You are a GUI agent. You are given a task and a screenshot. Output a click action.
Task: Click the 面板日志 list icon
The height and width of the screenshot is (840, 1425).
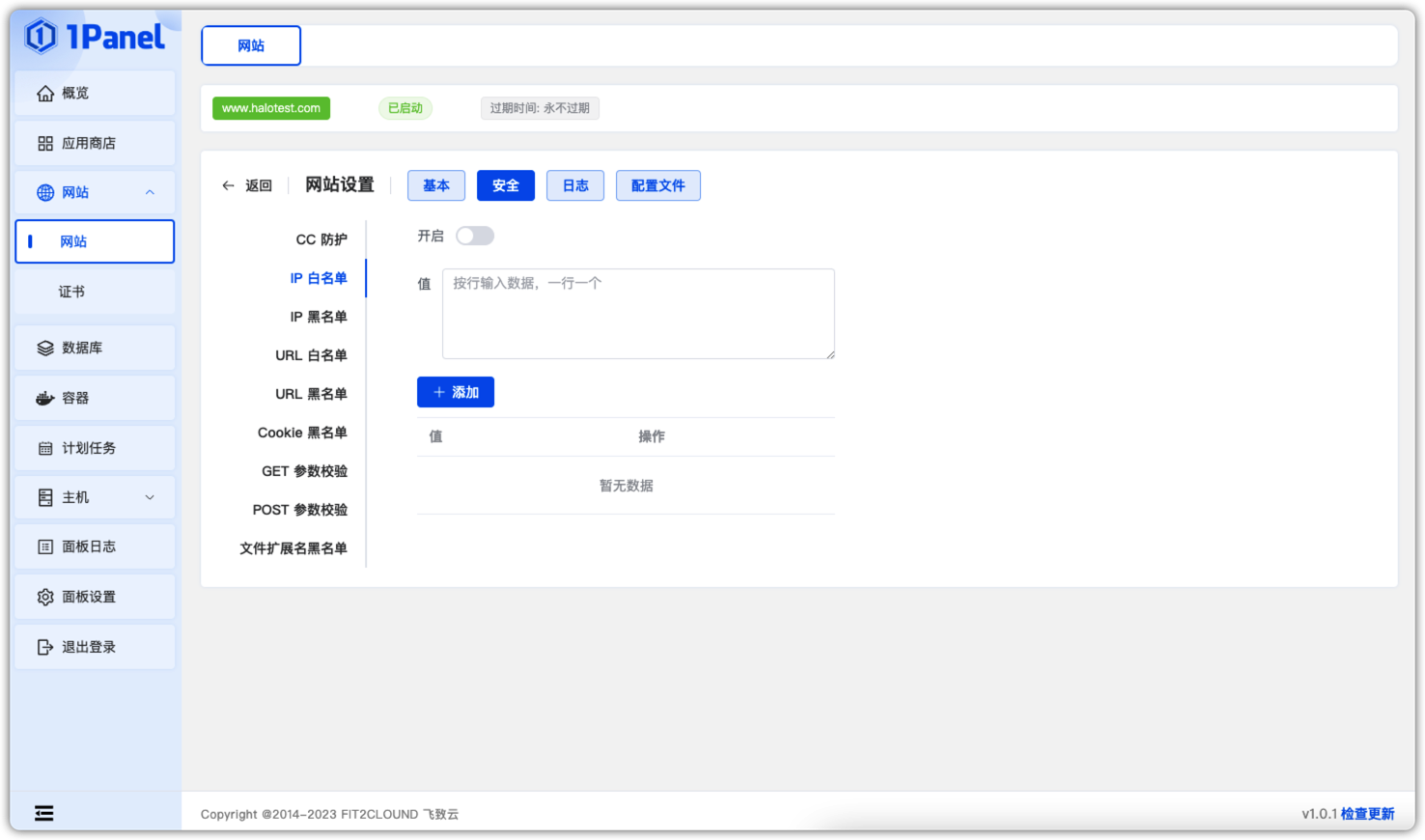[45, 547]
